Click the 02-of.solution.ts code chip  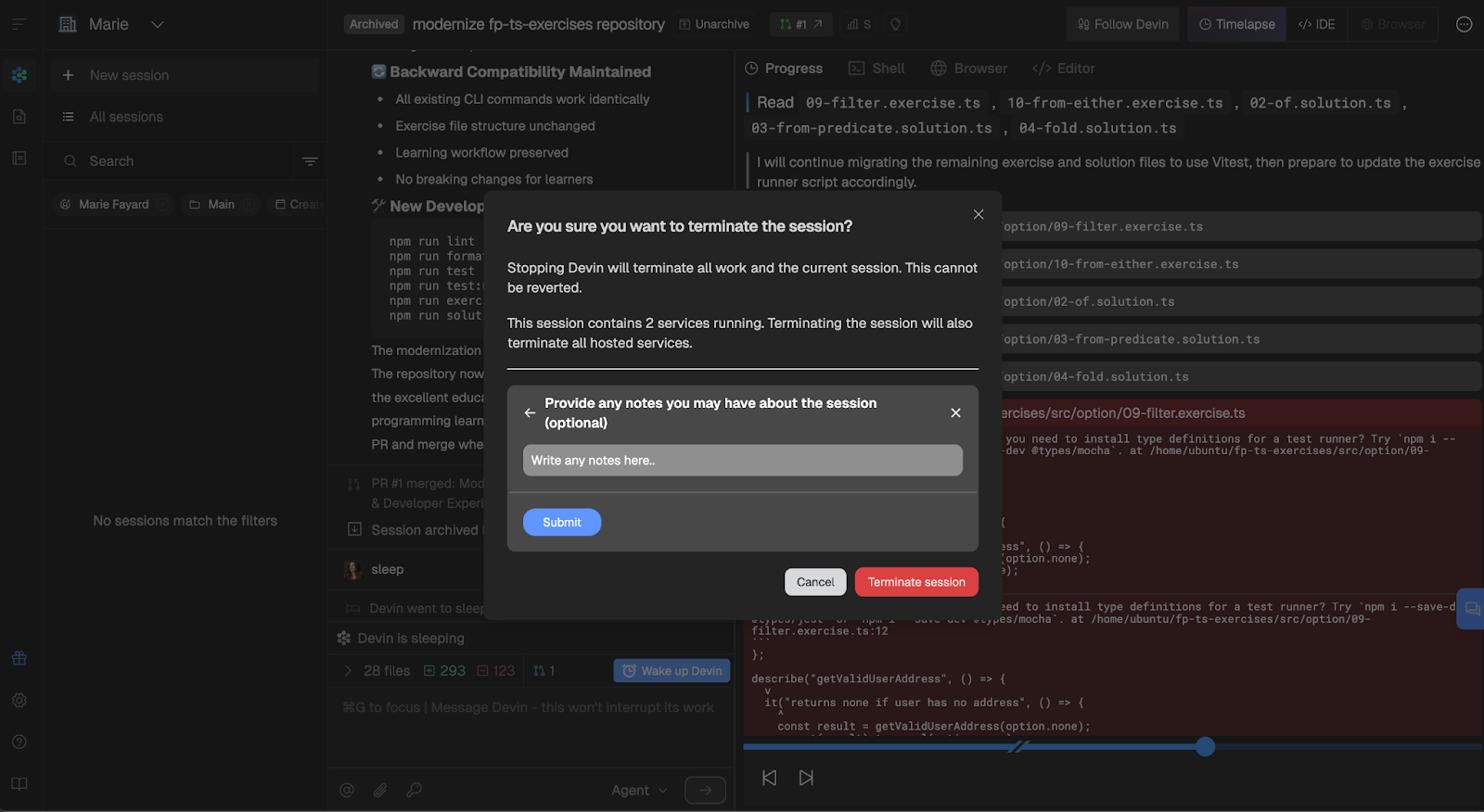[x=1320, y=103]
